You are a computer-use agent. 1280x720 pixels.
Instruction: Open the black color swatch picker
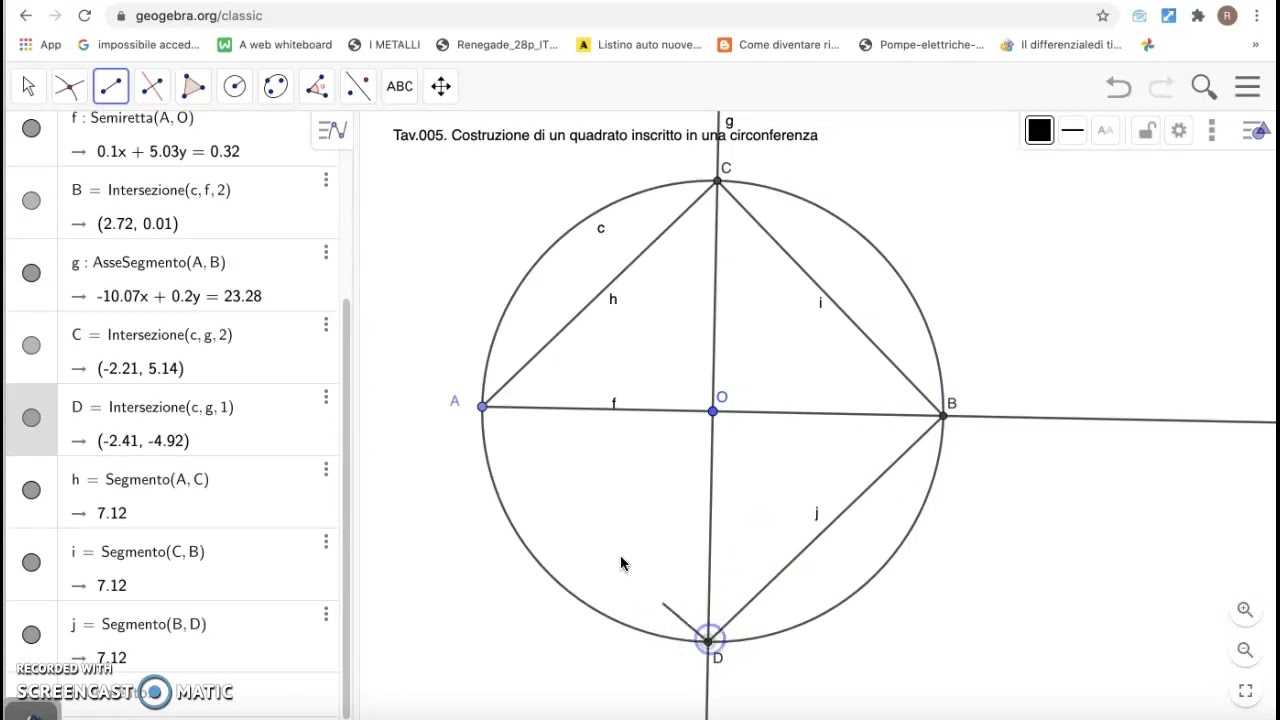[1039, 130]
